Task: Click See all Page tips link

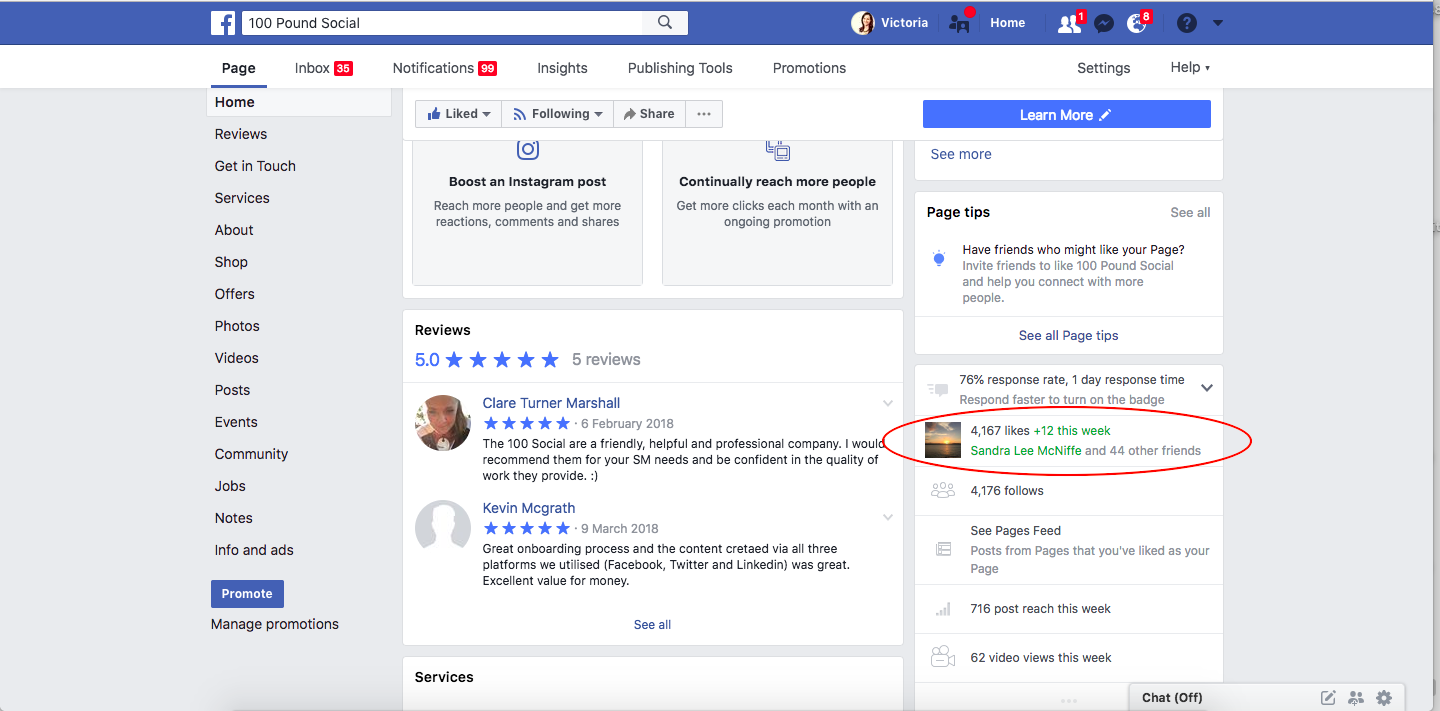Action: [x=1068, y=335]
